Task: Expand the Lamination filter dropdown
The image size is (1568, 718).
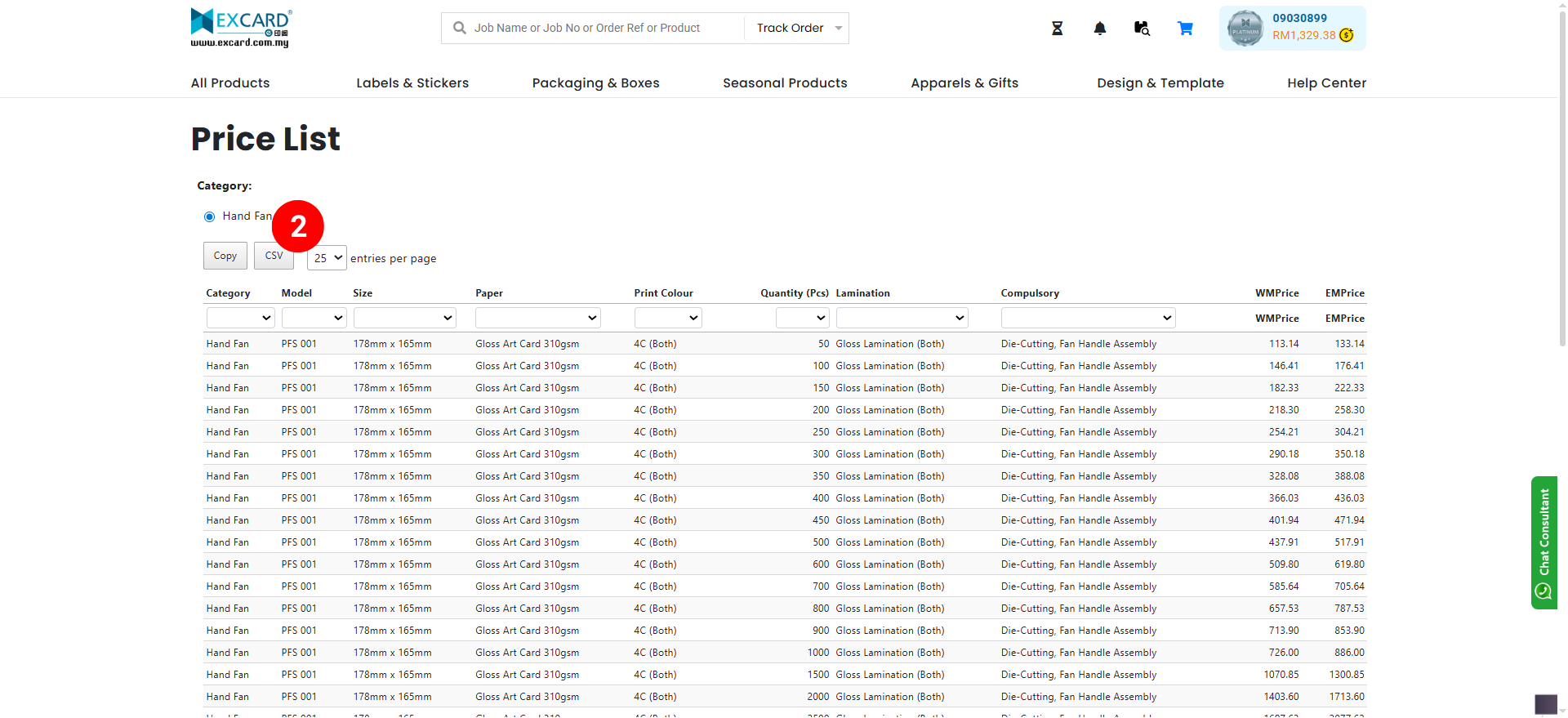Action: (902, 318)
